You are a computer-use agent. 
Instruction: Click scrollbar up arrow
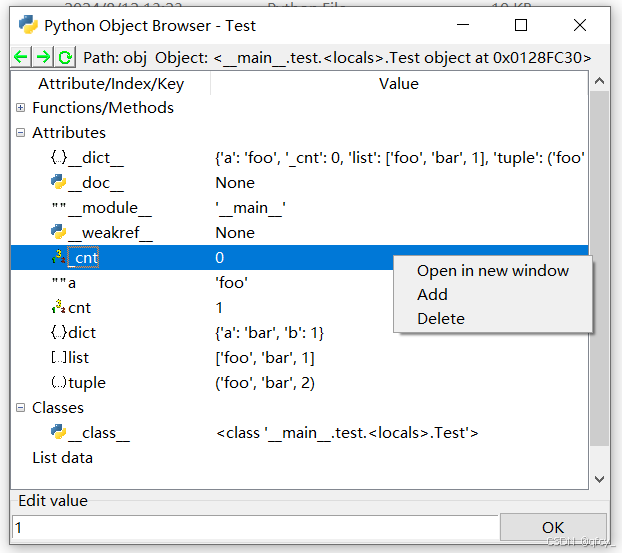pos(599,81)
